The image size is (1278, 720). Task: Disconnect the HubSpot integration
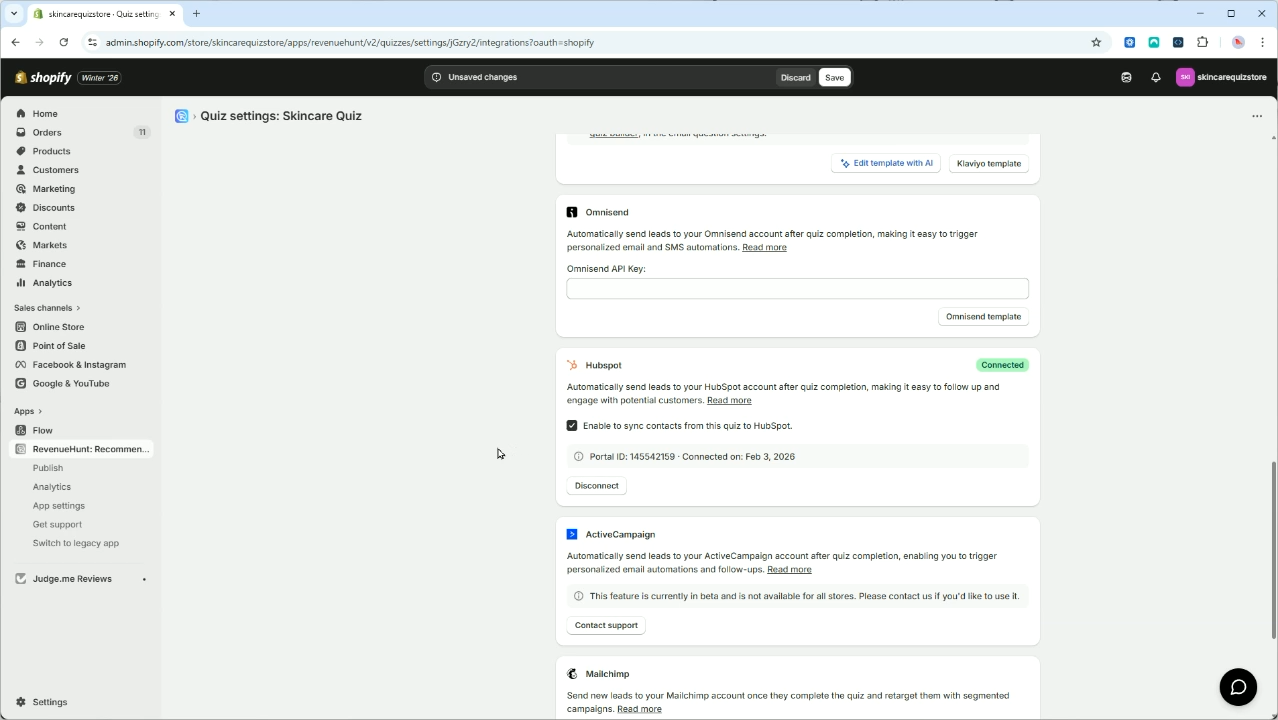click(596, 485)
